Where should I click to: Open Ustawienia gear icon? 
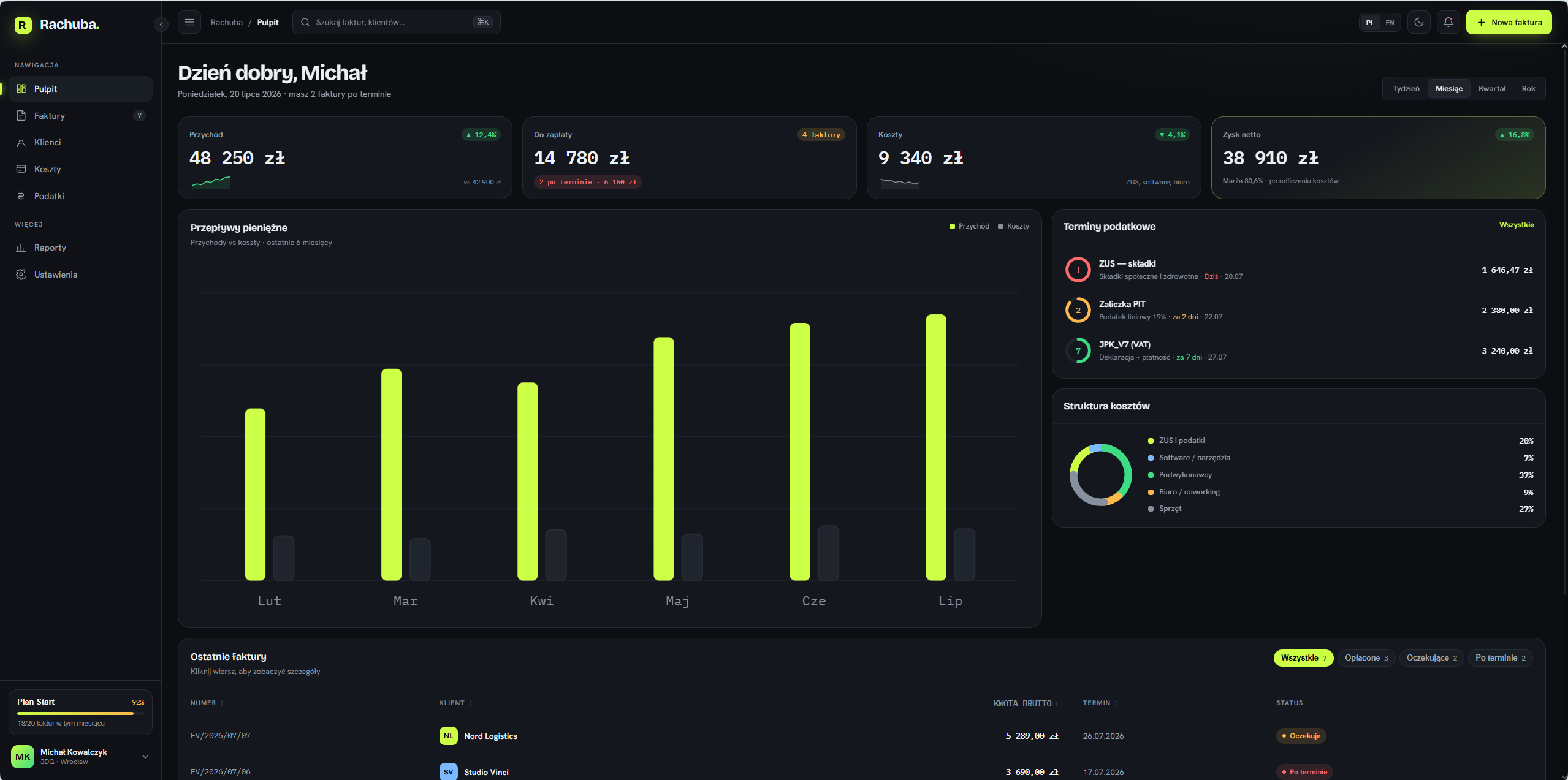21,275
